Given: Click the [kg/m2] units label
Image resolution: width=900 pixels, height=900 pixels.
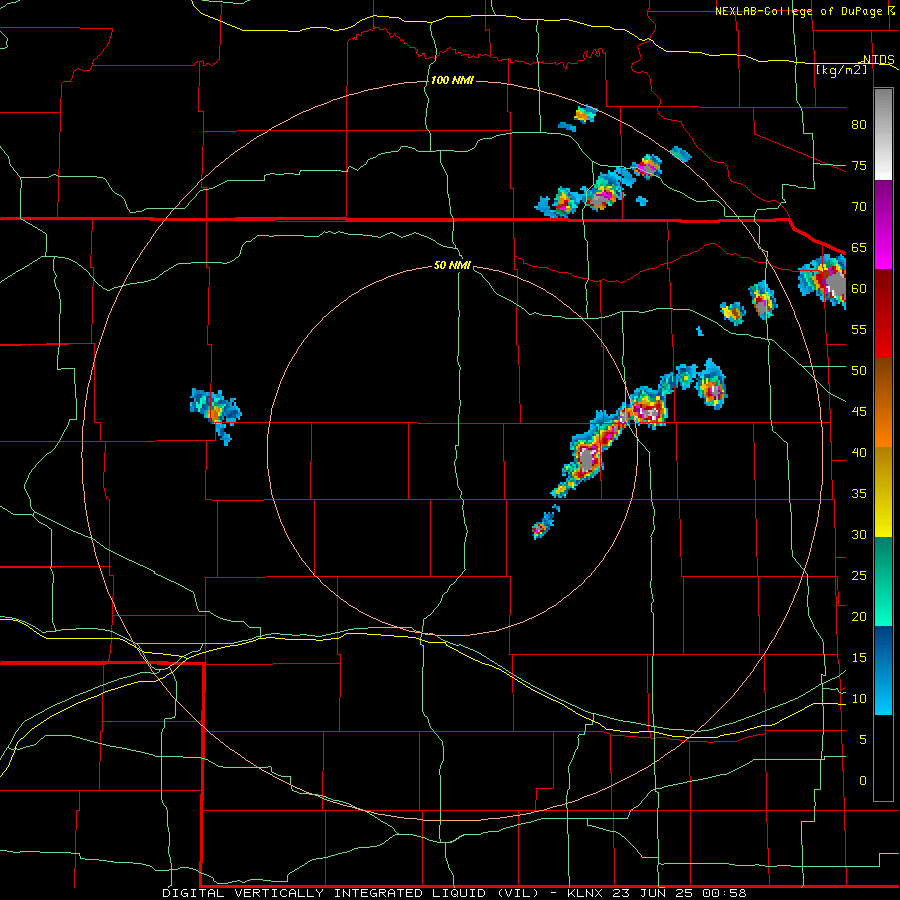Looking at the screenshot, I should click(841, 70).
